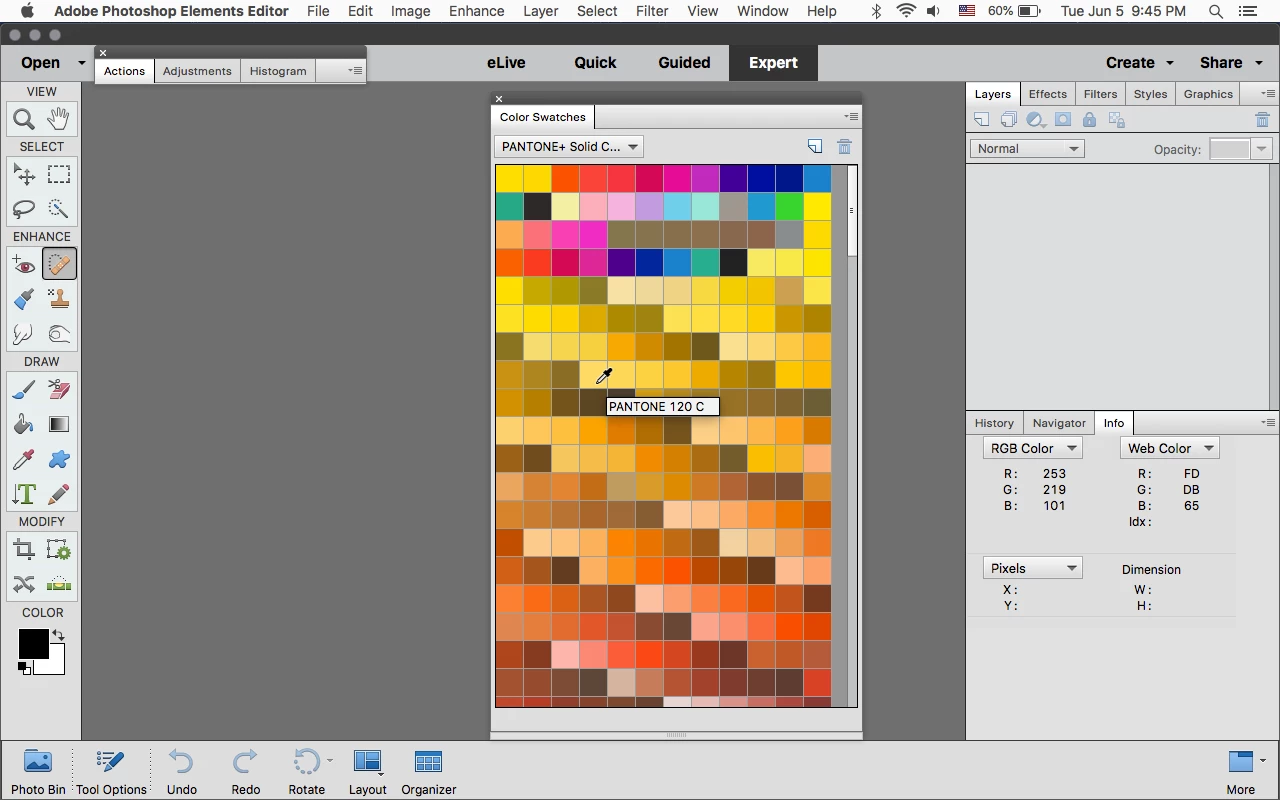Select the Red Eye Removal tool
This screenshot has height=800, width=1280.
pyautogui.click(x=24, y=264)
